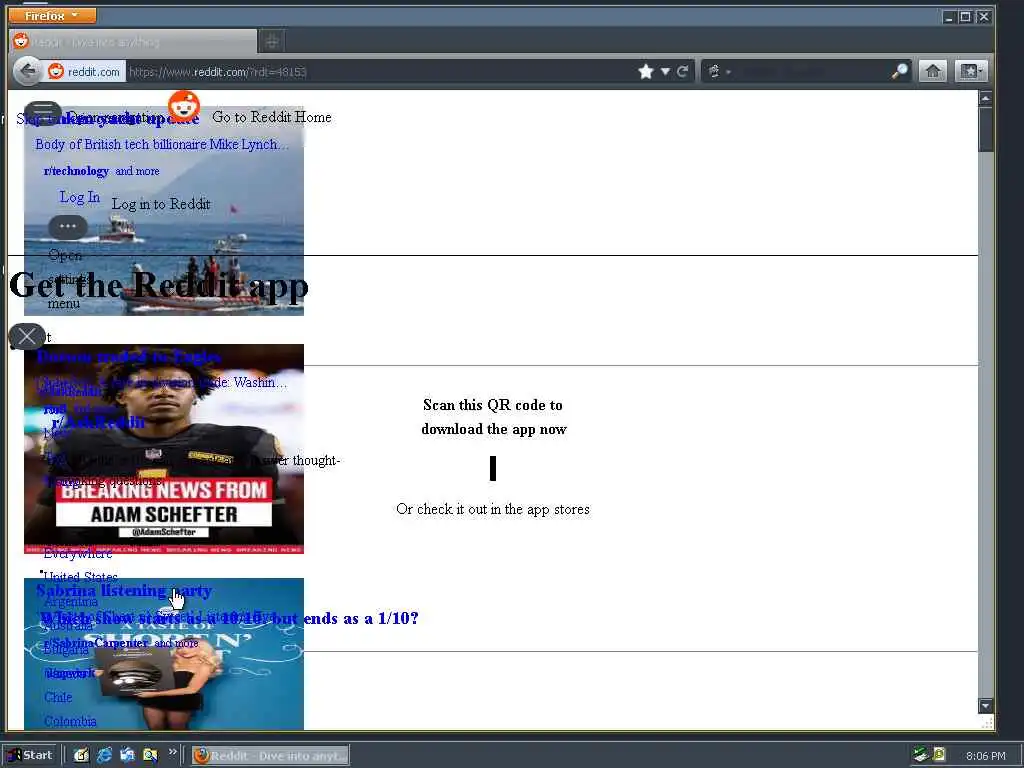Image resolution: width=1024 pixels, height=768 pixels.
Task: Open the Mike Lynch yacht news headline link
Action: [x=161, y=144]
